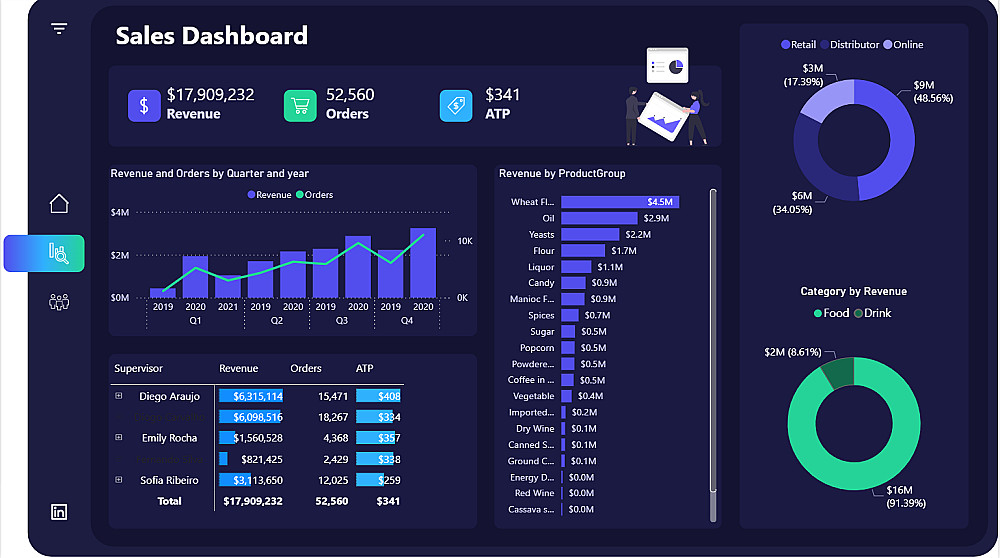The width and height of the screenshot is (1000, 558).
Task: Select the Wheat Fl... $4.5M bar
Action: point(620,202)
